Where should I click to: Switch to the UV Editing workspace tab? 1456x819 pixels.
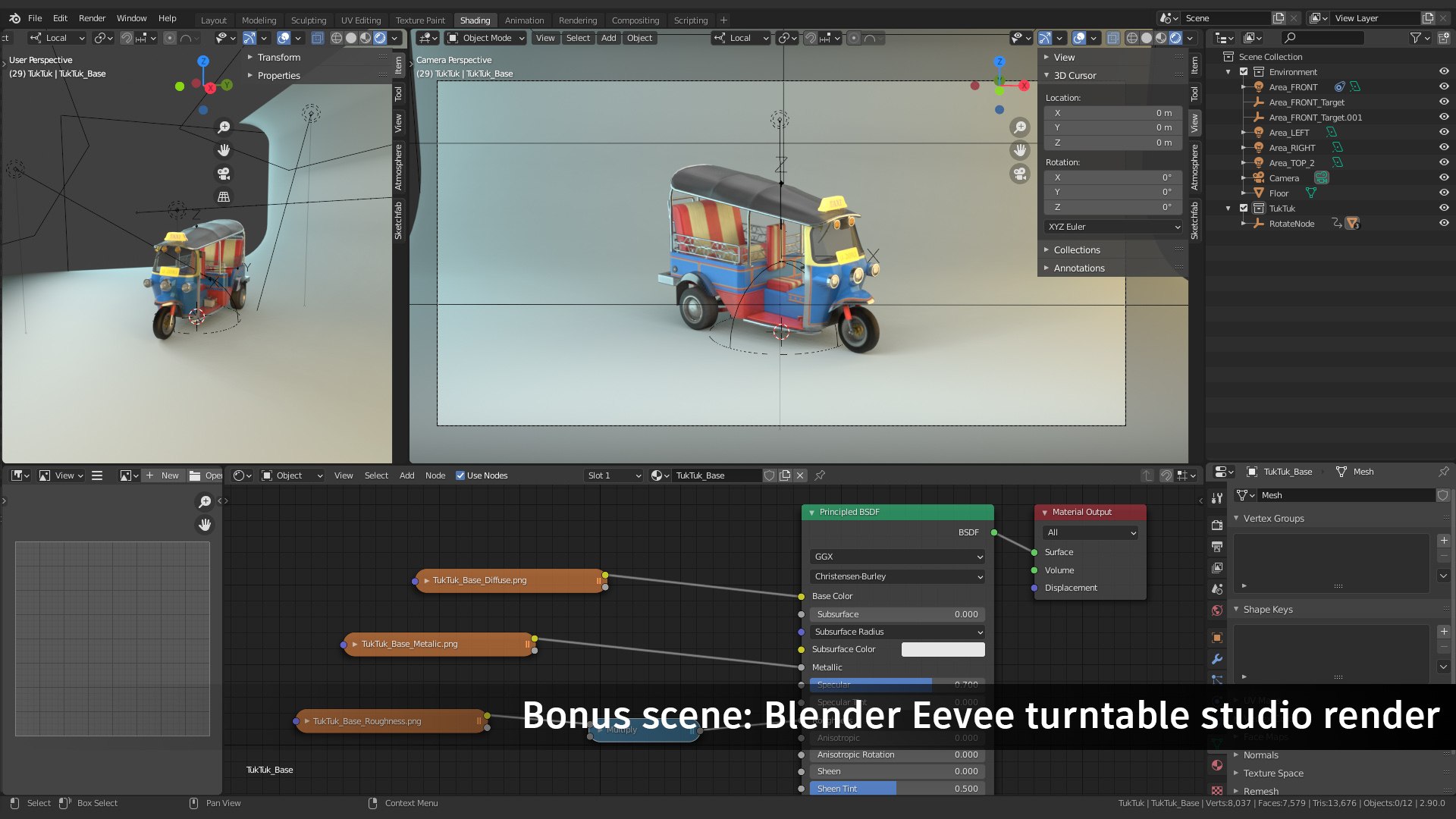click(x=361, y=20)
